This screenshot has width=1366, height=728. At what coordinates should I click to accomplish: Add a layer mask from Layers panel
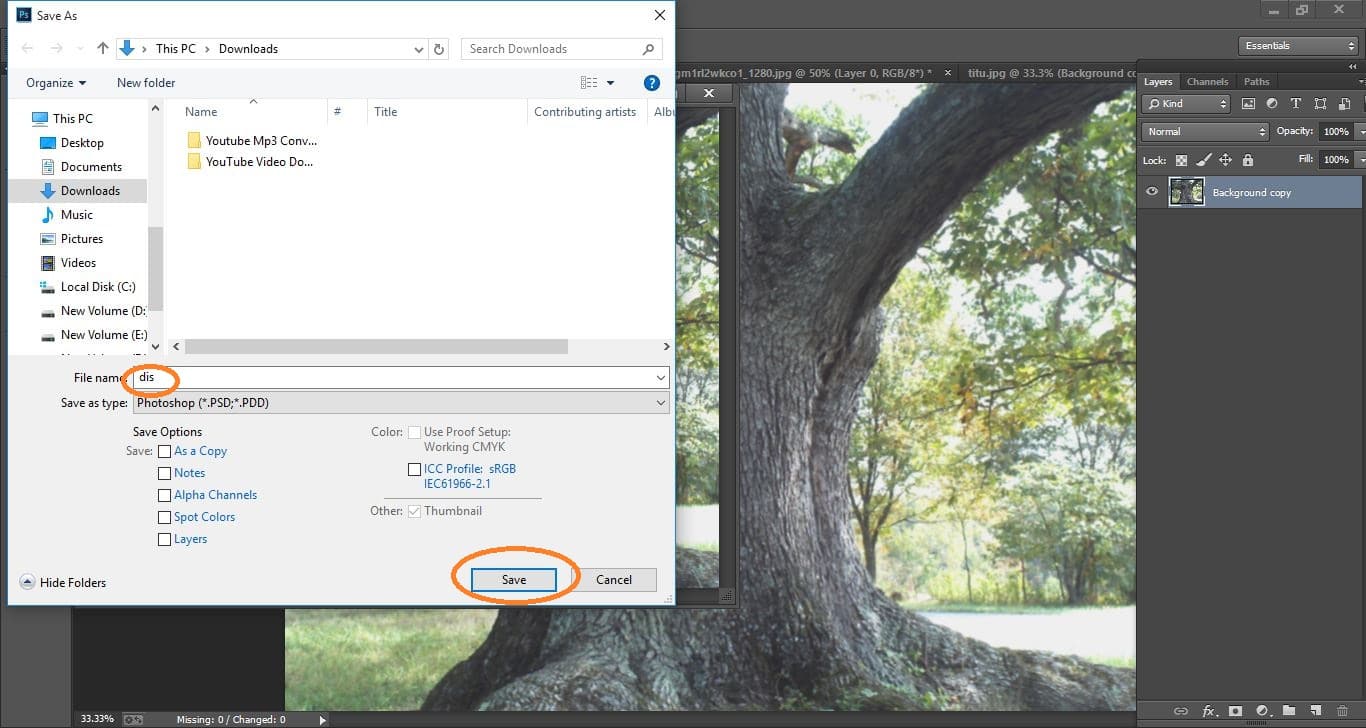[x=1235, y=712]
